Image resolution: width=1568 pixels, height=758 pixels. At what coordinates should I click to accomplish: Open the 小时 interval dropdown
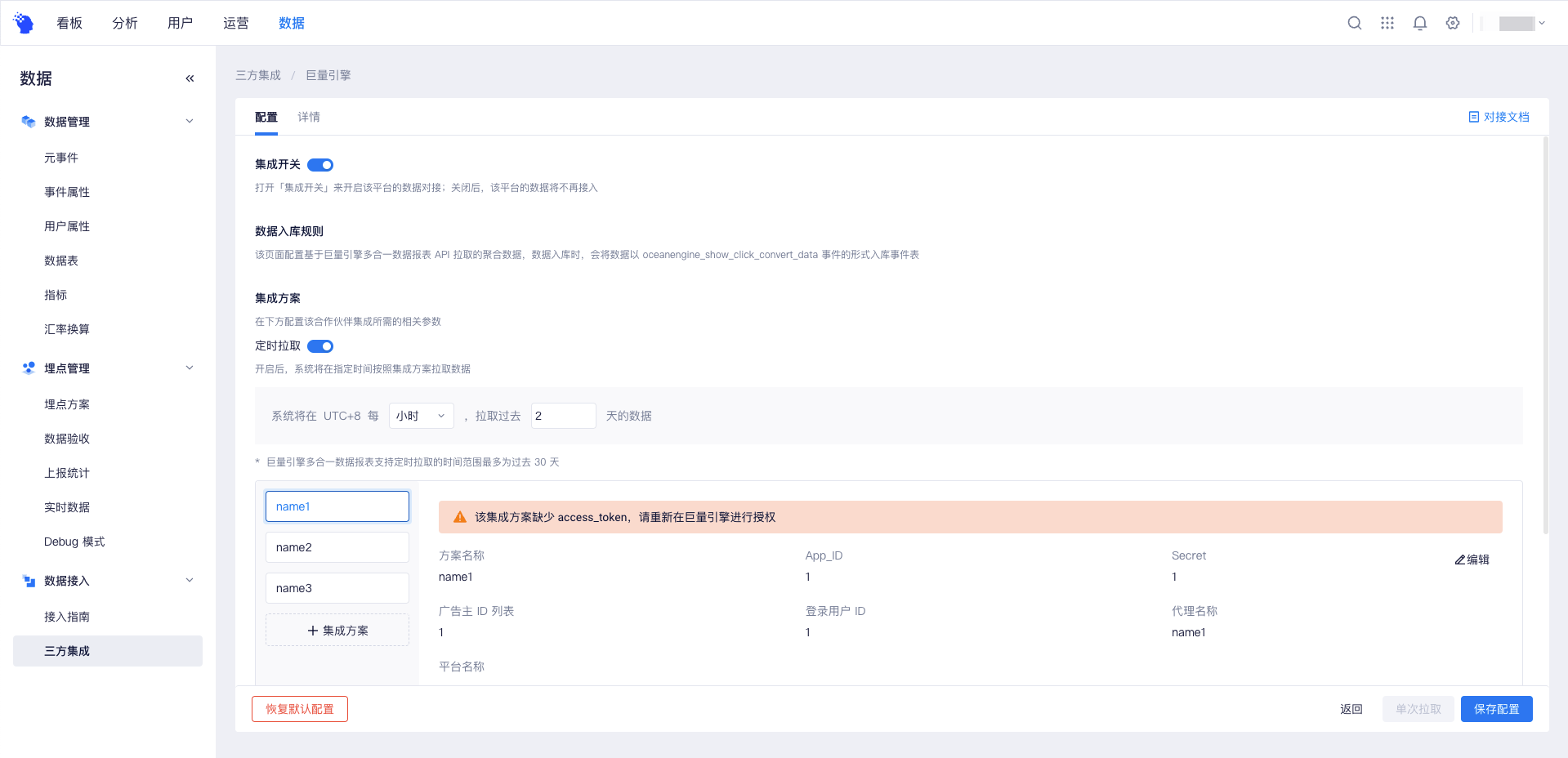tap(421, 416)
